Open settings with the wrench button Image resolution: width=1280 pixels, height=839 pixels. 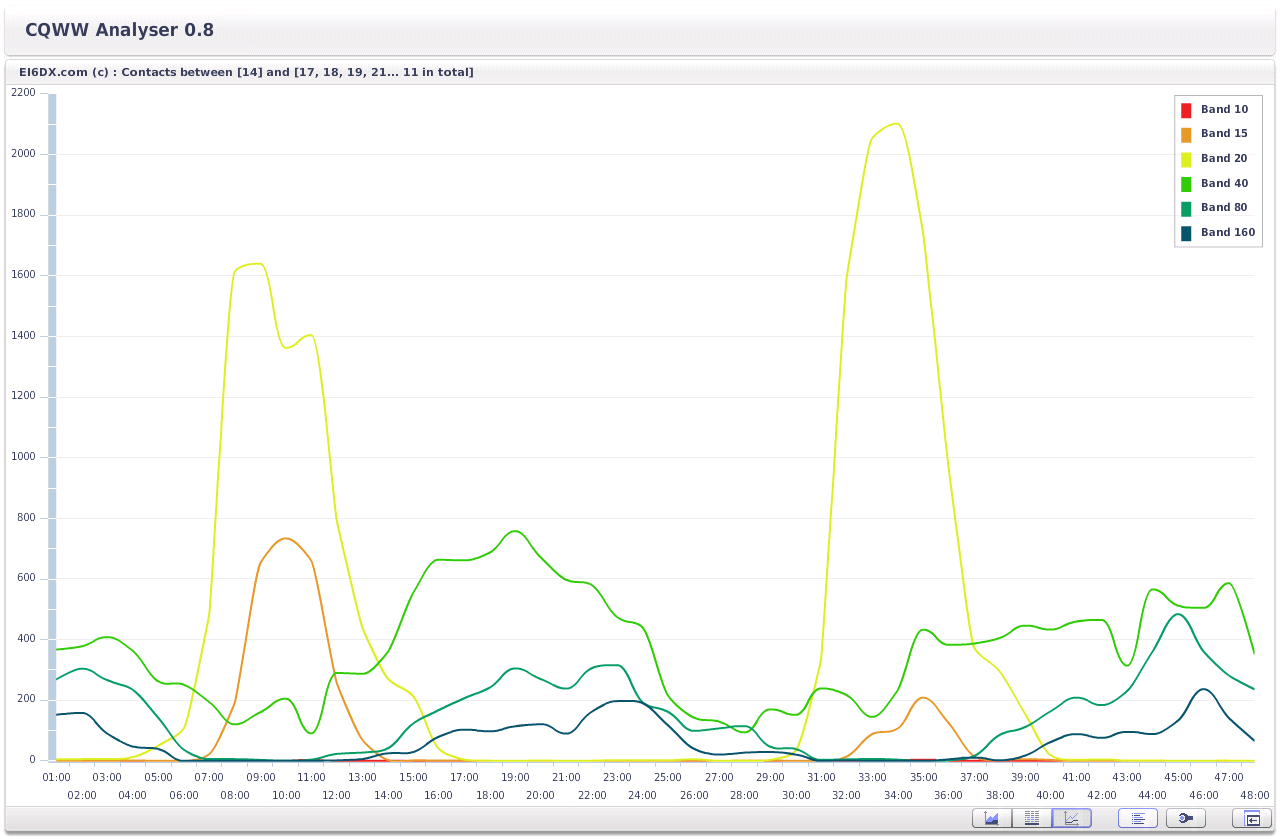pos(1186,818)
